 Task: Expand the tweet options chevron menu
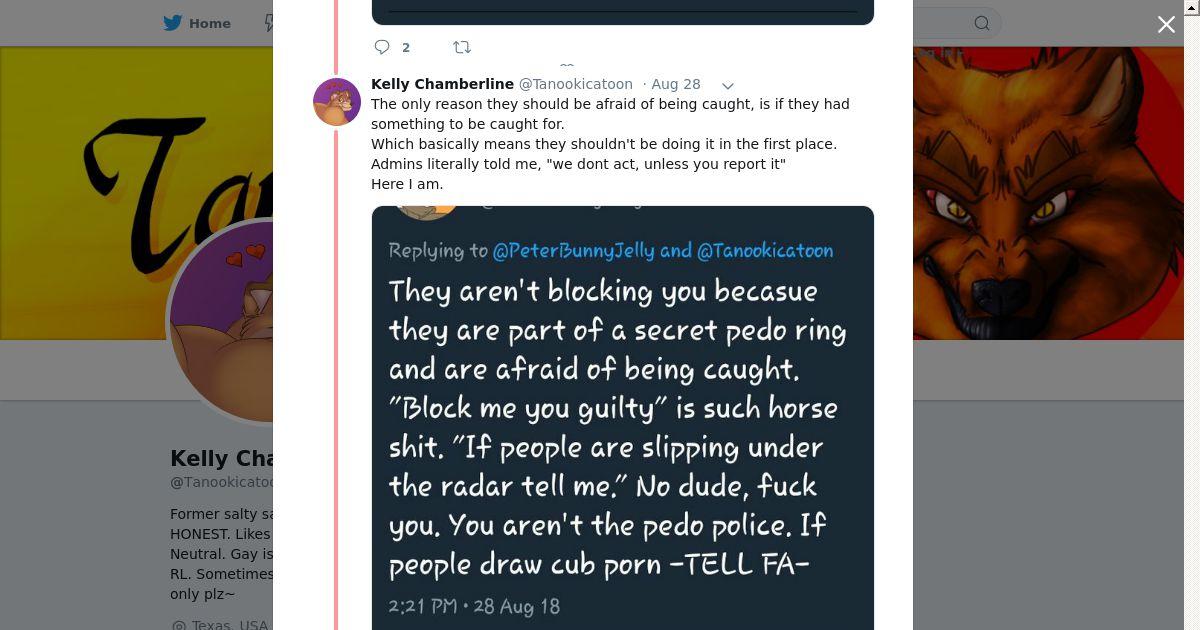(x=728, y=85)
